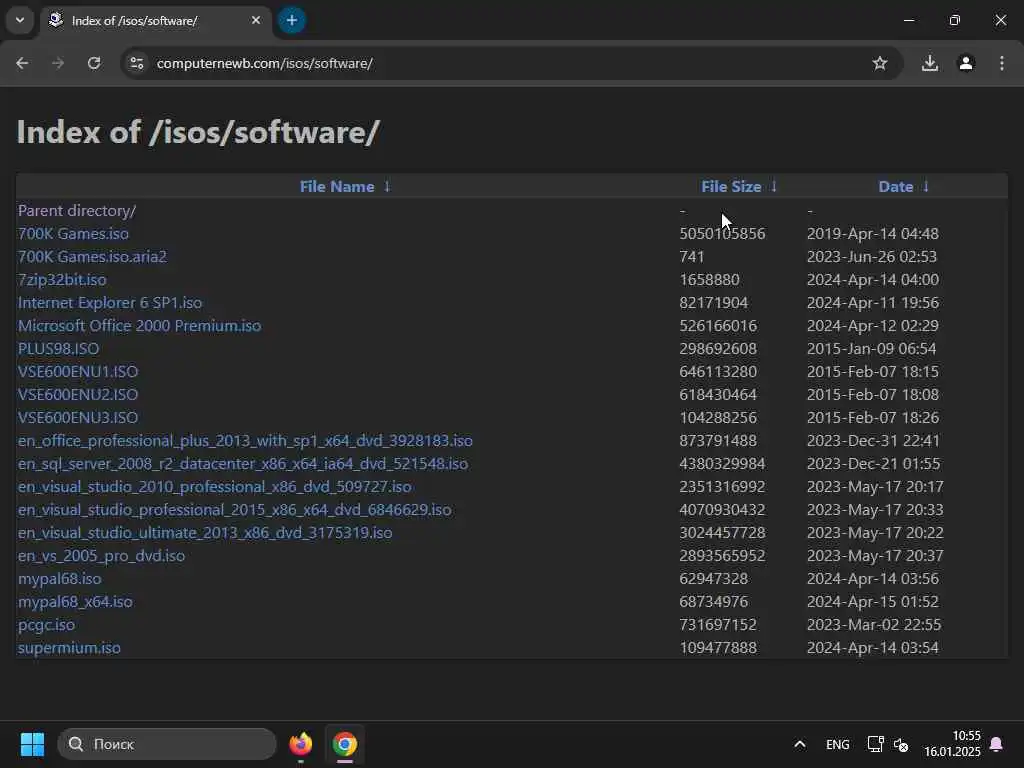The image size is (1024, 768).
Task: Close the Index of /isos/software/ tab
Action: 256,20
